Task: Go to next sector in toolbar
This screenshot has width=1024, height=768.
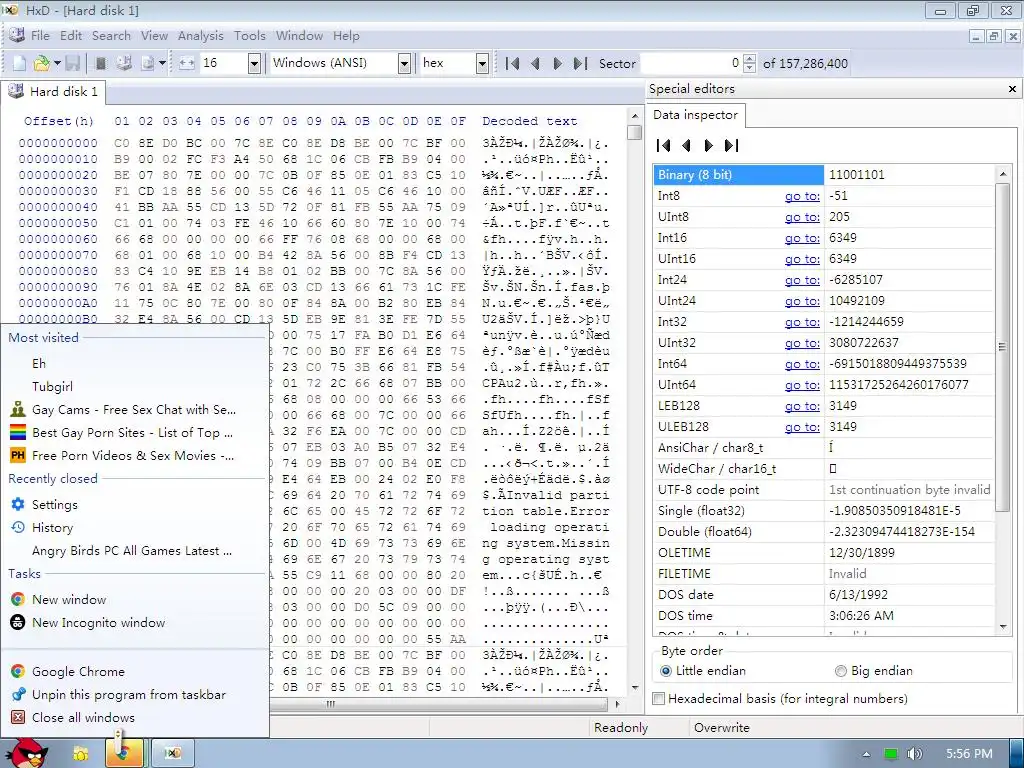Action: coord(557,63)
